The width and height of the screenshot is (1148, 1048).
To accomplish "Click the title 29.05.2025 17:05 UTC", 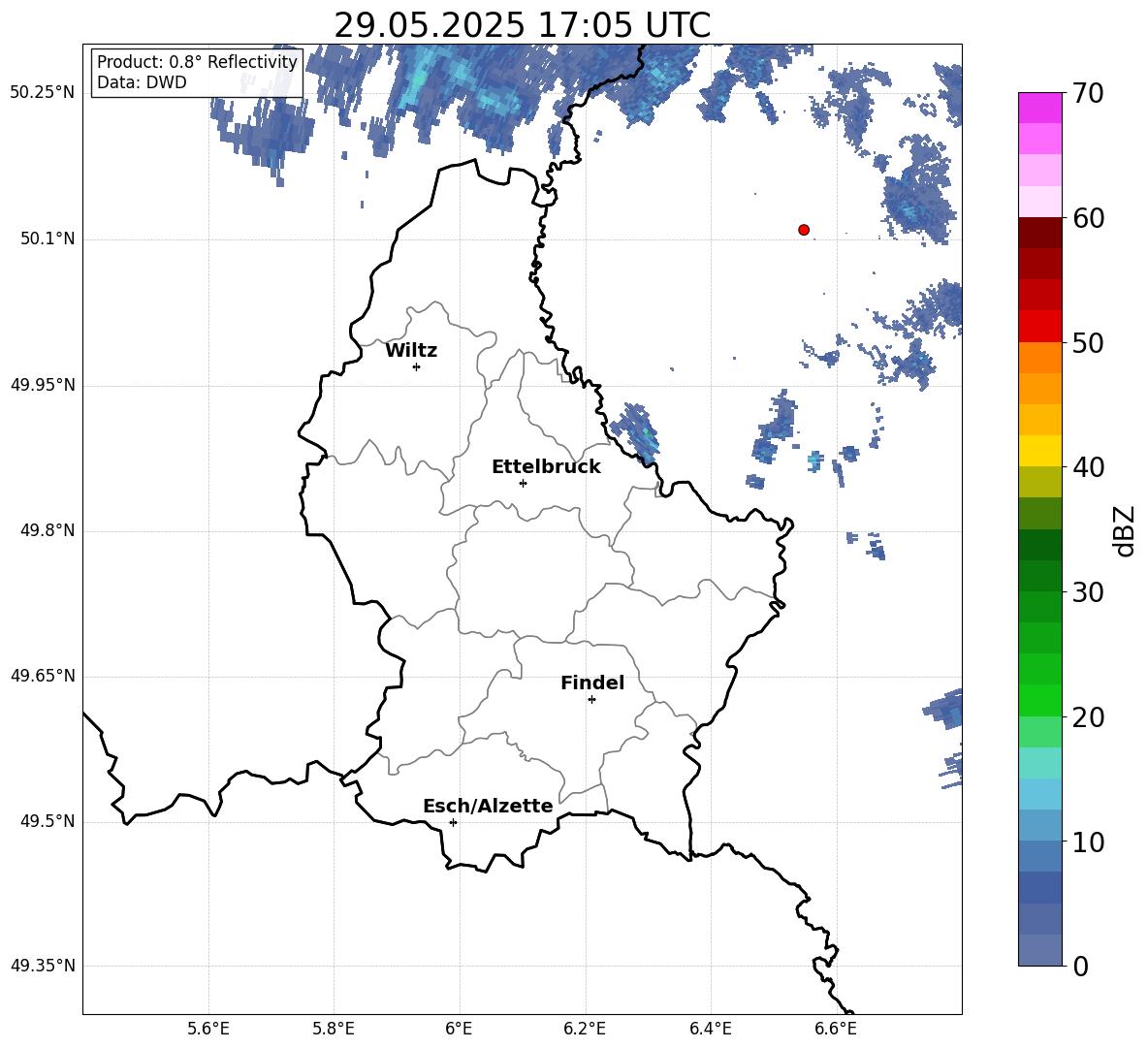I will click(523, 25).
